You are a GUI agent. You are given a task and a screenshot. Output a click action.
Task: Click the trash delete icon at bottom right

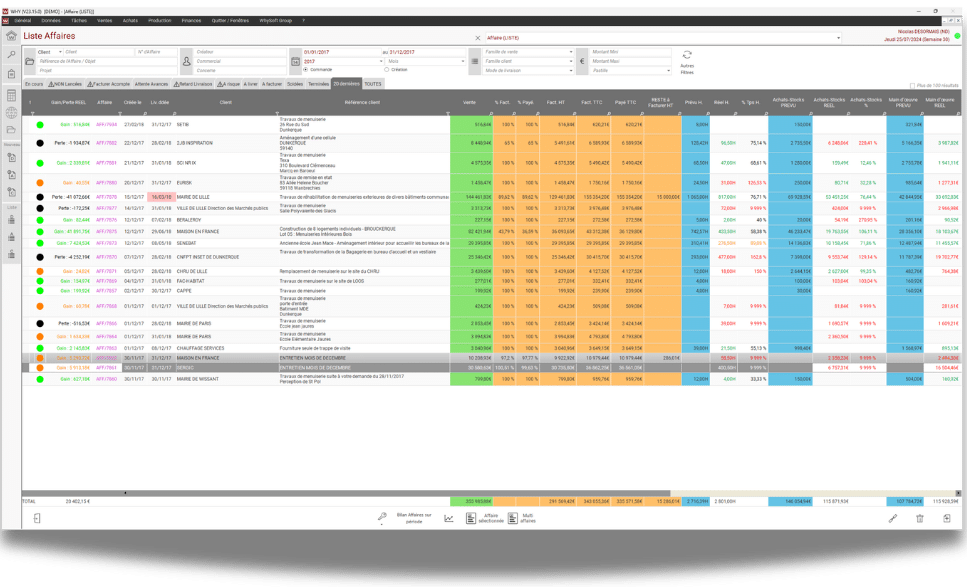pos(920,519)
